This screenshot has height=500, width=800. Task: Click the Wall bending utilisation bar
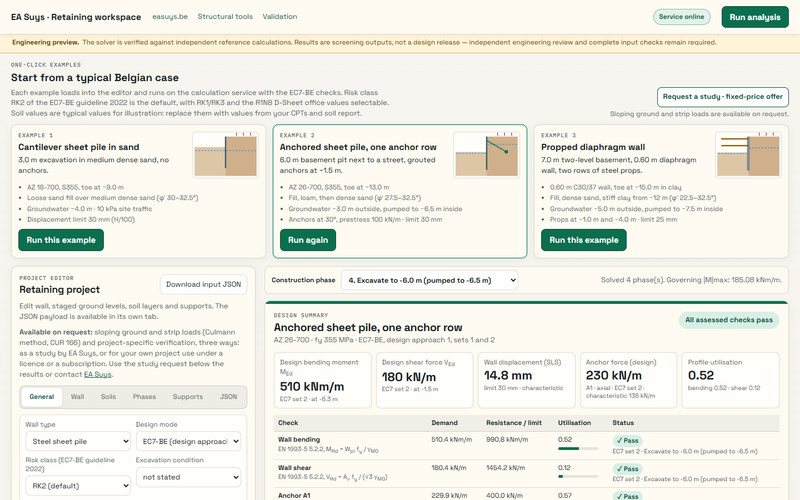click(578, 448)
